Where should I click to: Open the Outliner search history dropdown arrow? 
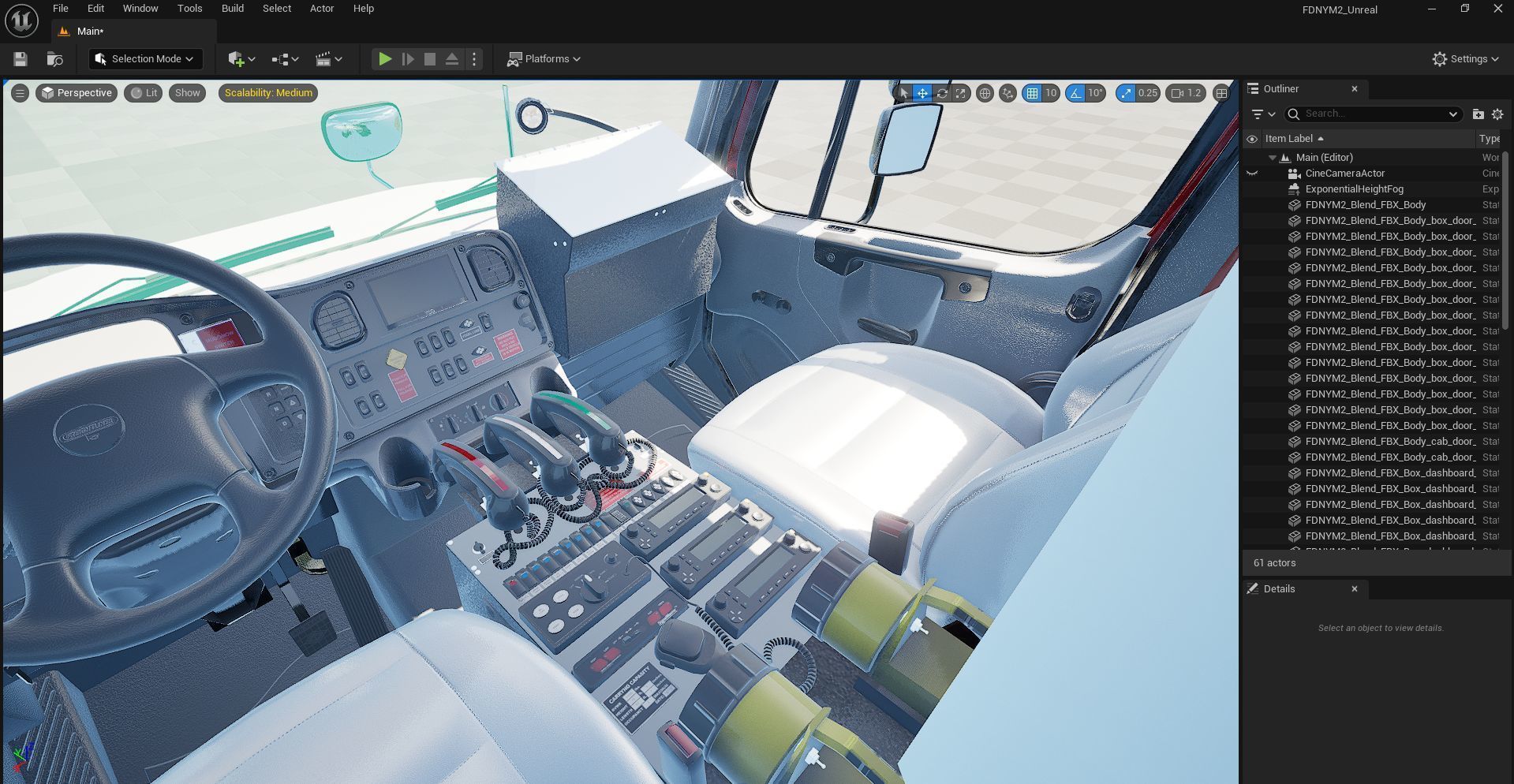(1452, 114)
